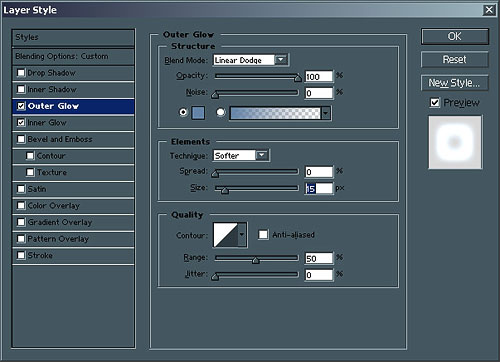This screenshot has height=362, width=500.
Task: Select the solid color radio button
Action: (x=183, y=112)
